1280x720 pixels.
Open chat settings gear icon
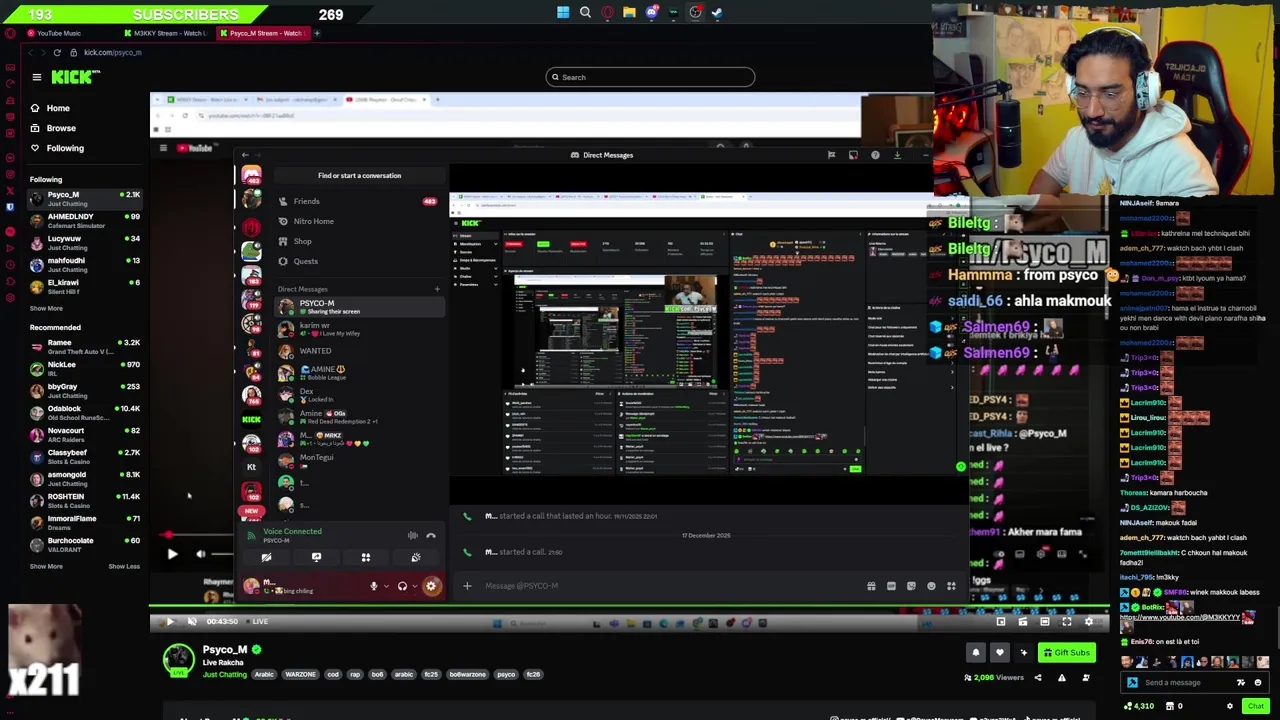[1230, 706]
